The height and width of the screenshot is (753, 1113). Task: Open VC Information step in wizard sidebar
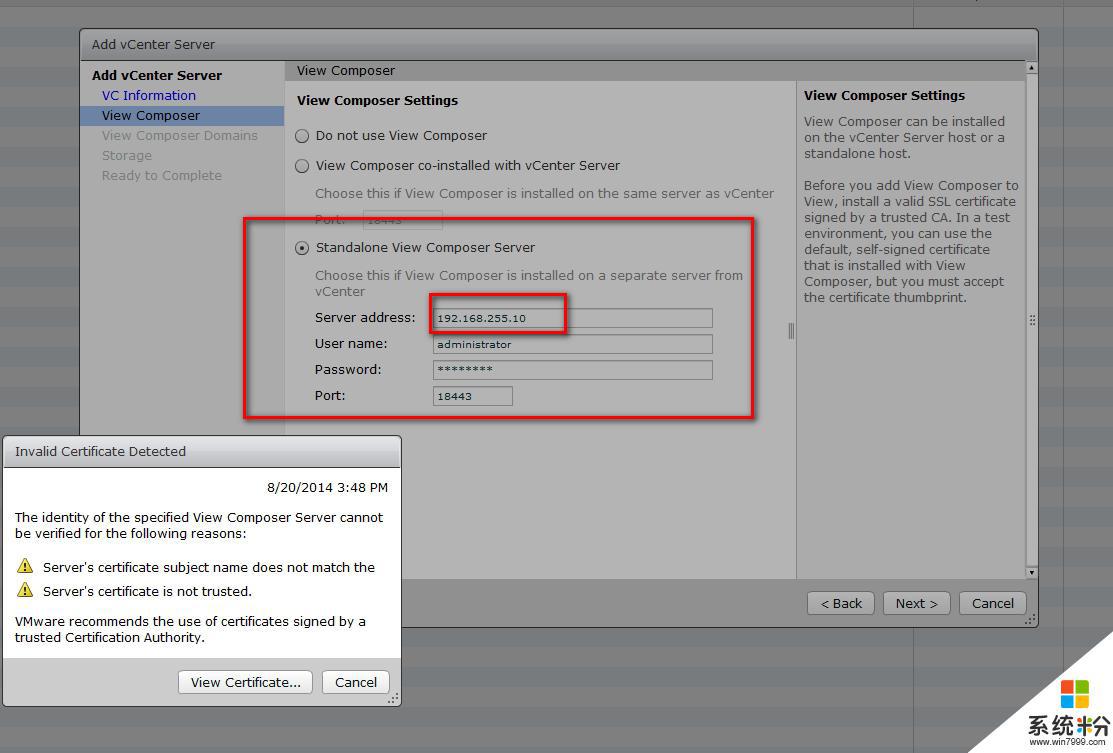tap(148, 95)
